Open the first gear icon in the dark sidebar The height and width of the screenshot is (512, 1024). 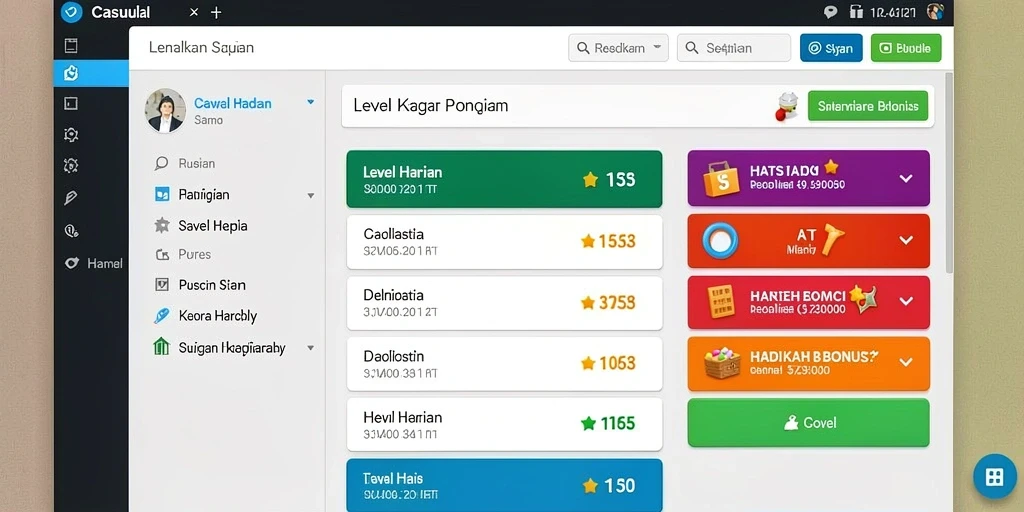(71, 135)
